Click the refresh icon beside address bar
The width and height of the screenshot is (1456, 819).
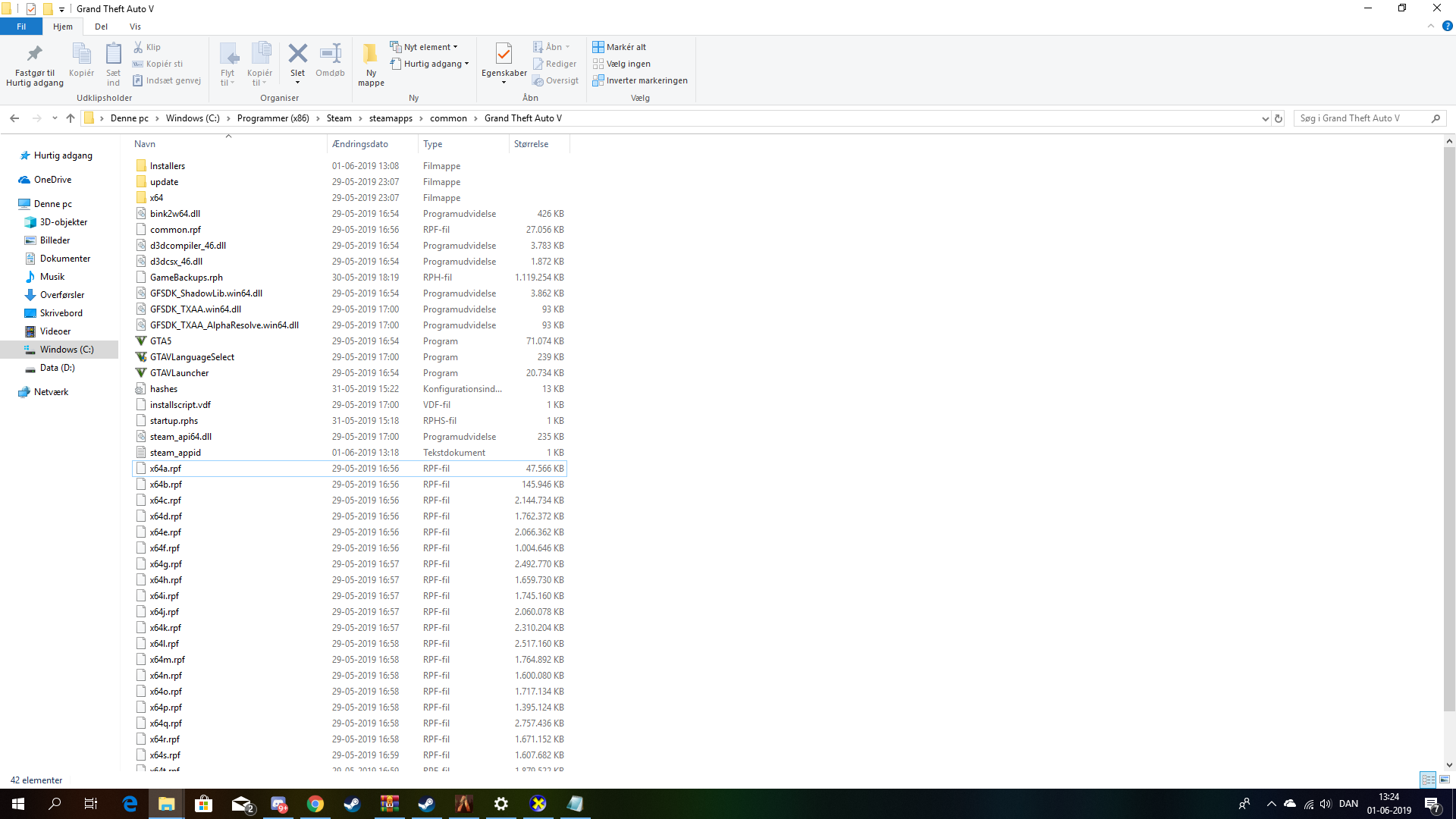(x=1279, y=118)
